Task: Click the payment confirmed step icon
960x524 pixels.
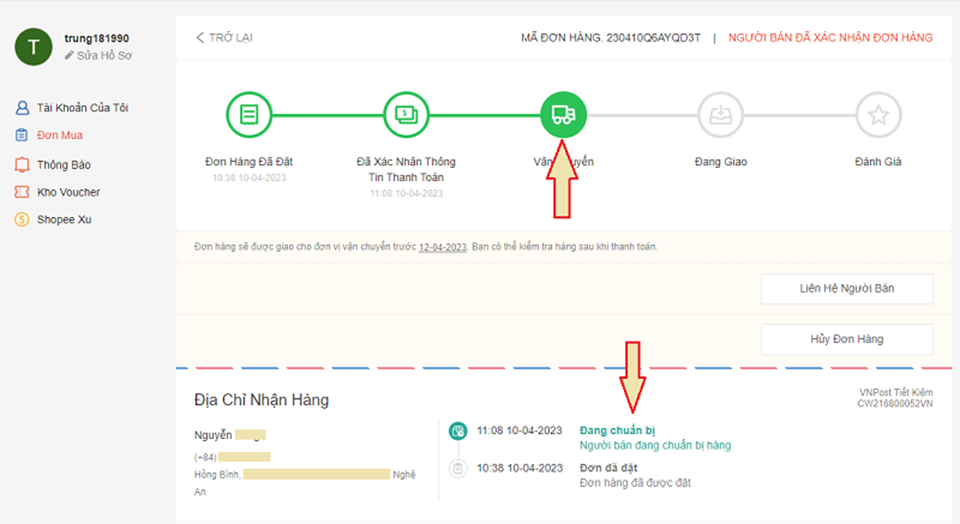Action: point(407,115)
